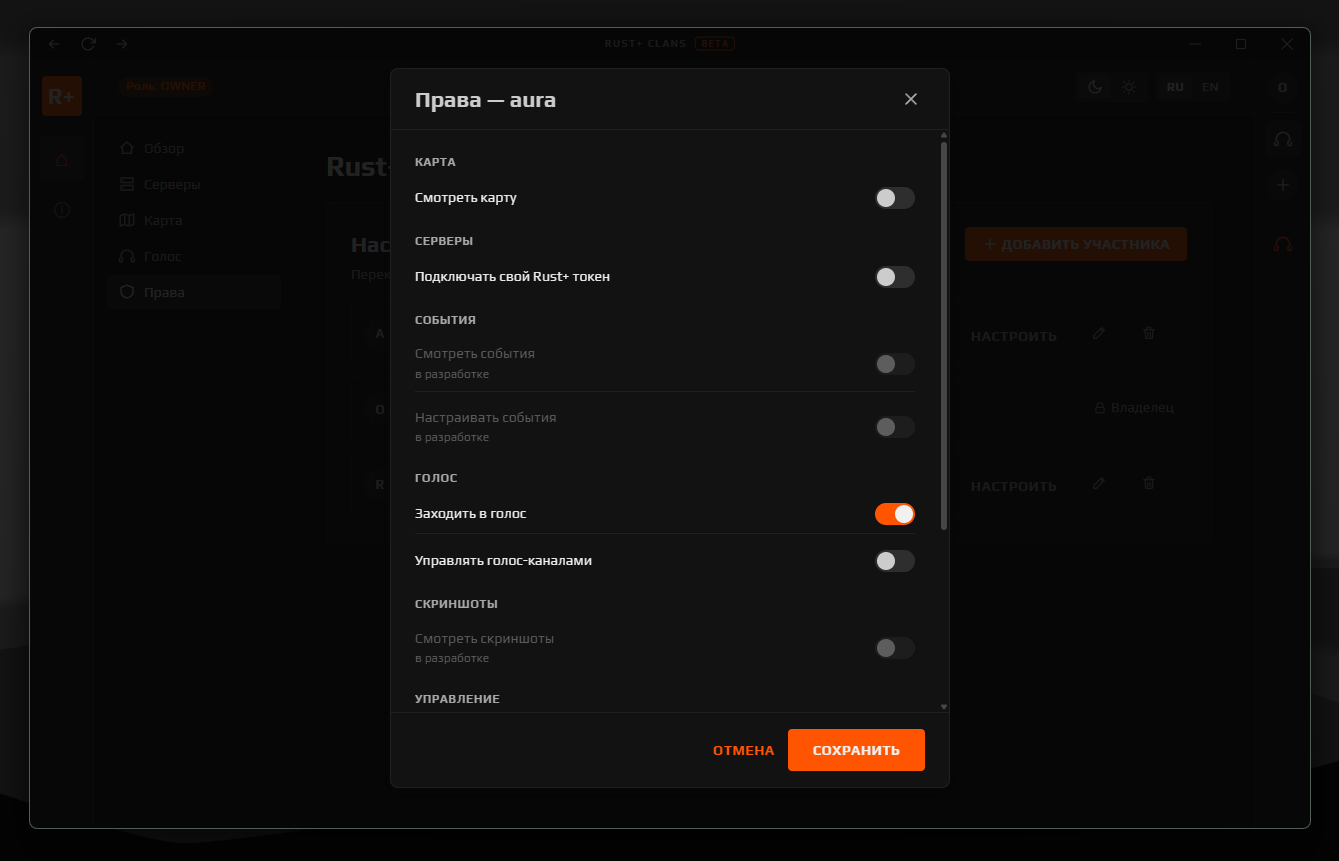Enable Управлять голос-каналами switch
Screen dimensions: 1339x861
[x=895, y=561]
